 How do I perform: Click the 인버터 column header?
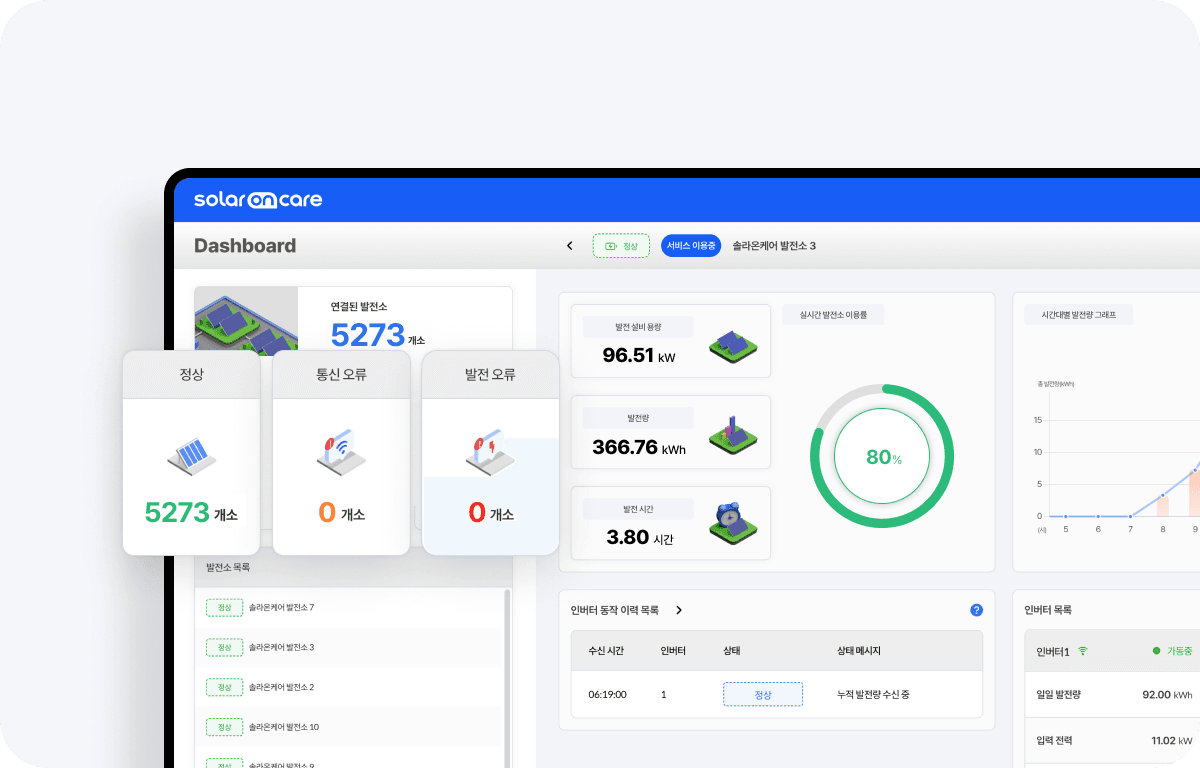tap(673, 651)
